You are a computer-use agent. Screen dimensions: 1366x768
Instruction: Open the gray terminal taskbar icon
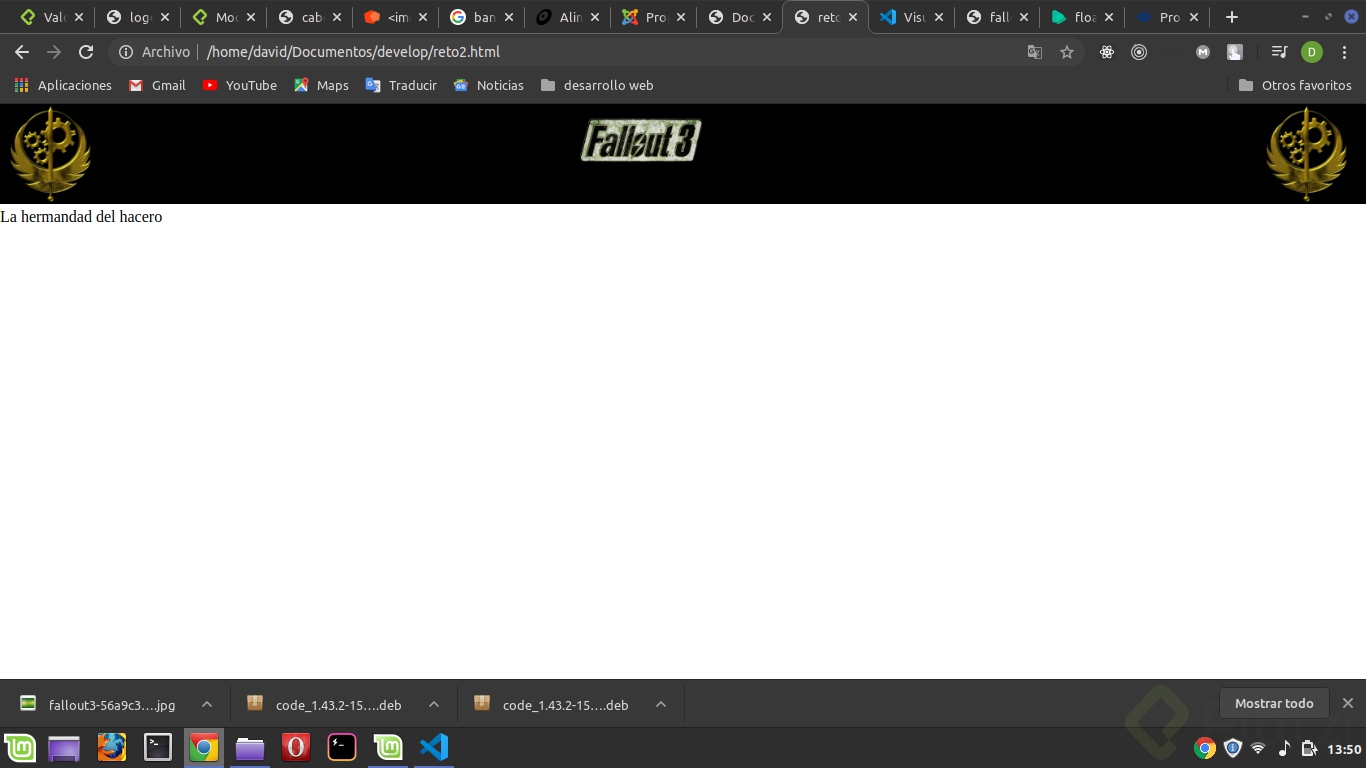[x=158, y=748]
